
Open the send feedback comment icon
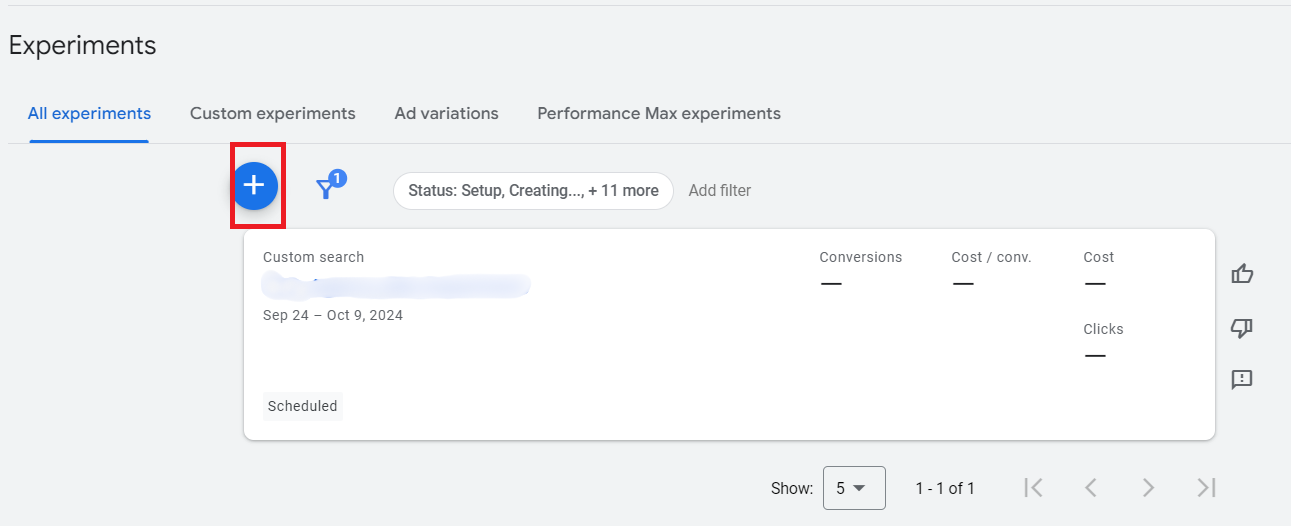[1242, 380]
